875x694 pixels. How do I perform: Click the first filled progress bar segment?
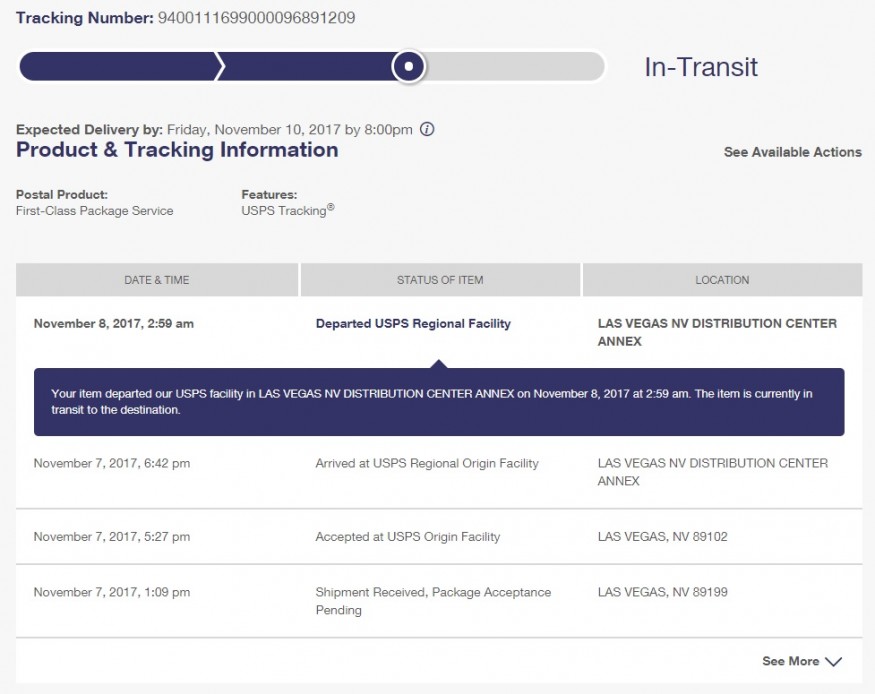pos(118,66)
